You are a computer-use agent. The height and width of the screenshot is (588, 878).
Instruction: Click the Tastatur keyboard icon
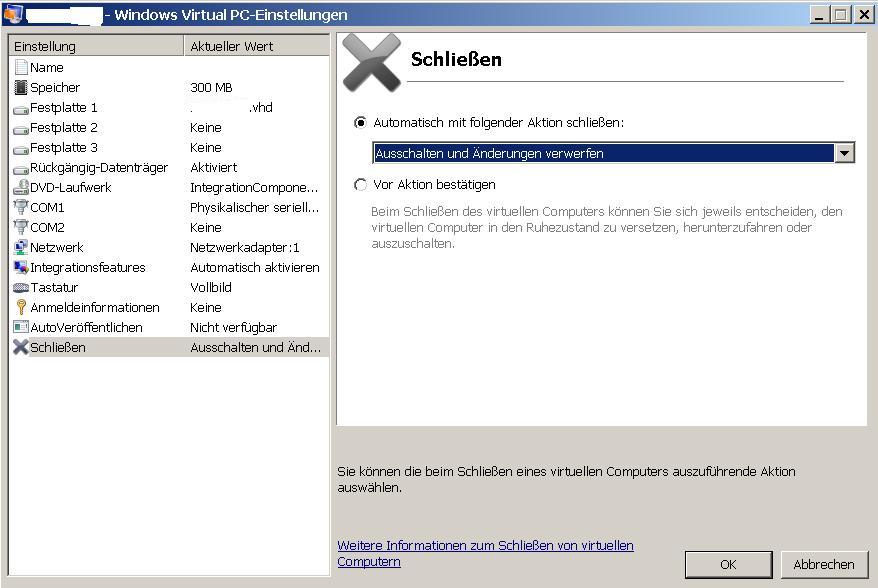tap(21, 288)
